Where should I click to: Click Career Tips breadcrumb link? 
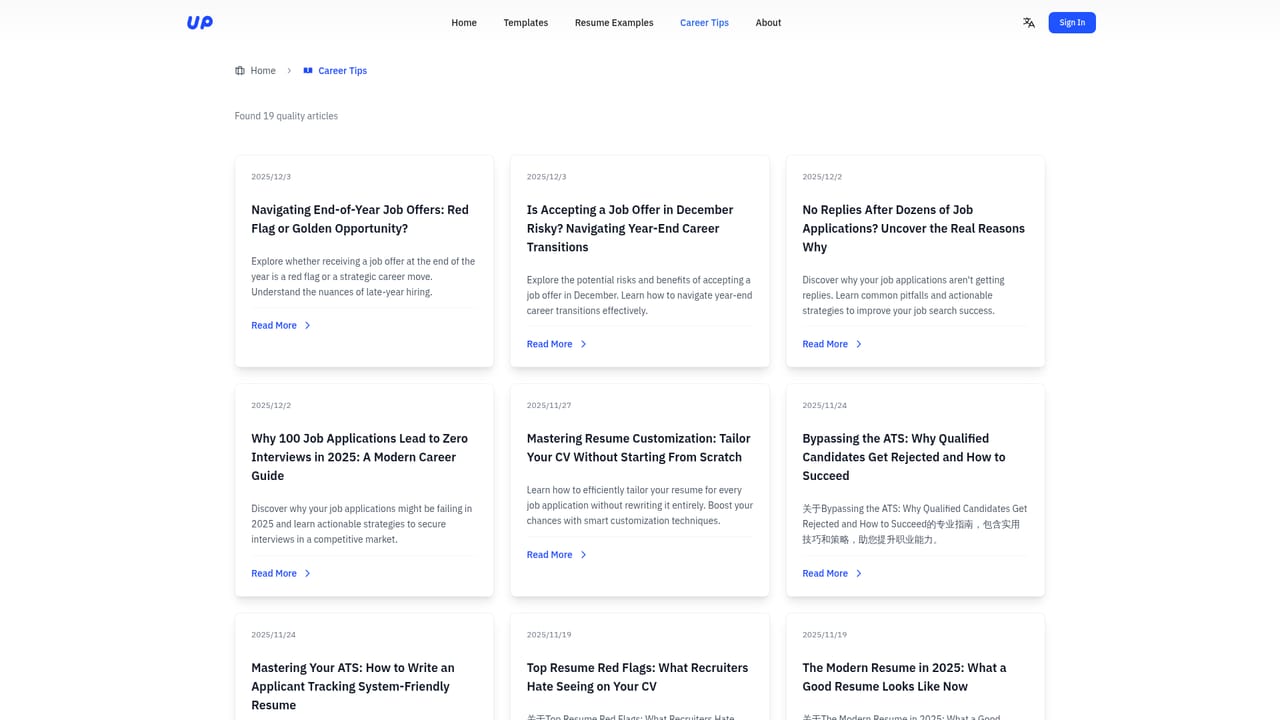coord(343,71)
